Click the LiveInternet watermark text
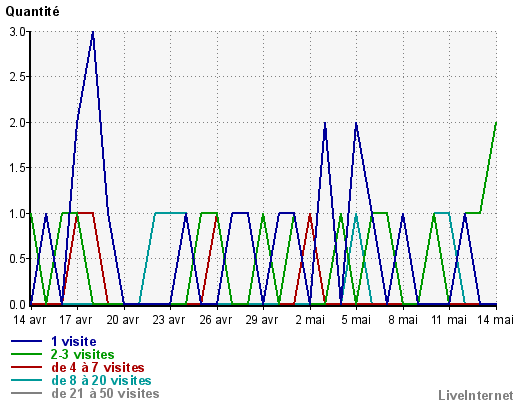Image resolution: width=520 pixels, height=405 pixels. 476,396
